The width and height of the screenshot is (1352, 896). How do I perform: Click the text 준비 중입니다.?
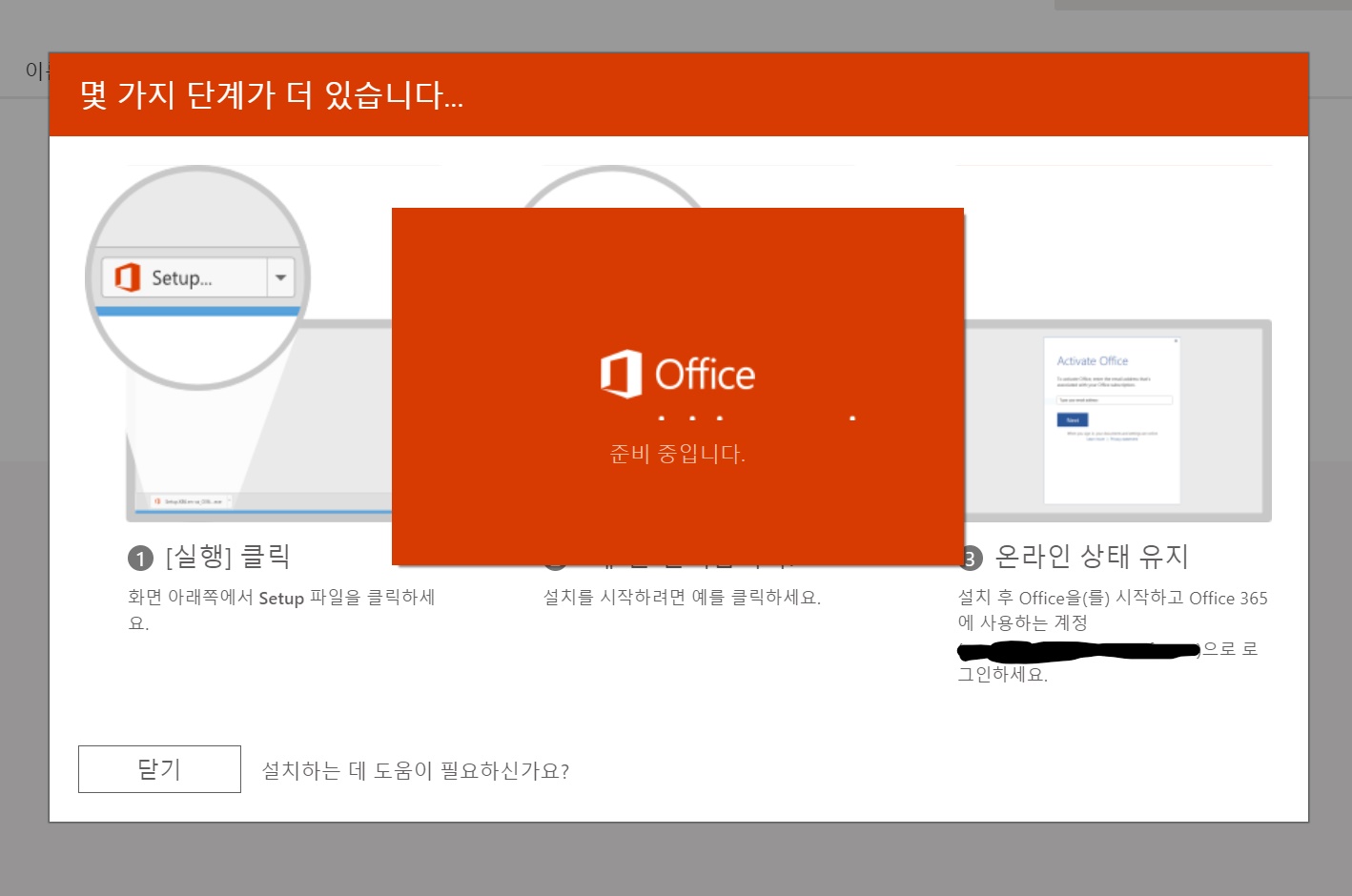click(678, 454)
